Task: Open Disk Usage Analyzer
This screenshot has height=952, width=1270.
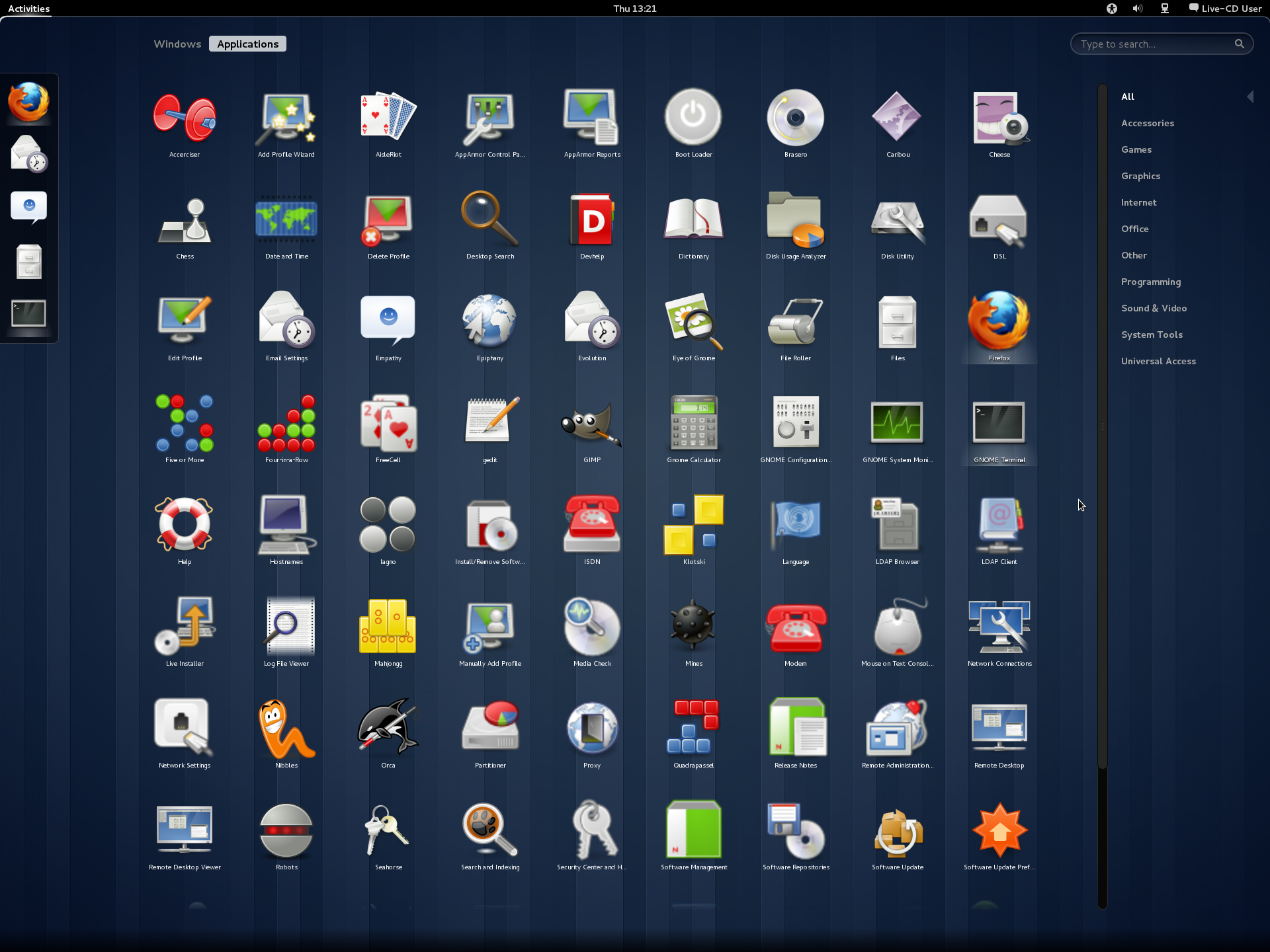Action: pyautogui.click(x=796, y=225)
